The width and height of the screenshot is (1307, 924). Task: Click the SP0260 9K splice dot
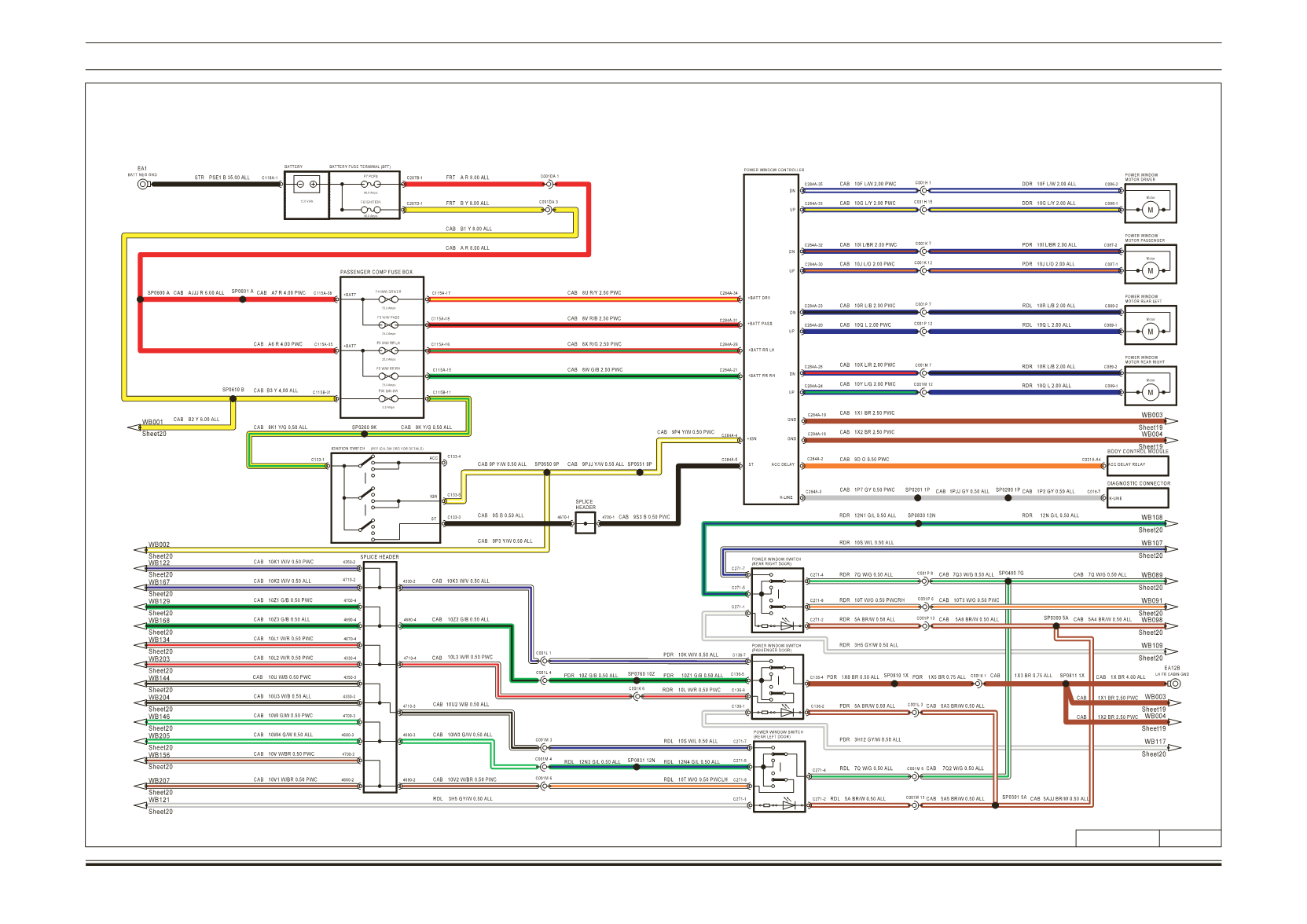pyautogui.click(x=363, y=434)
